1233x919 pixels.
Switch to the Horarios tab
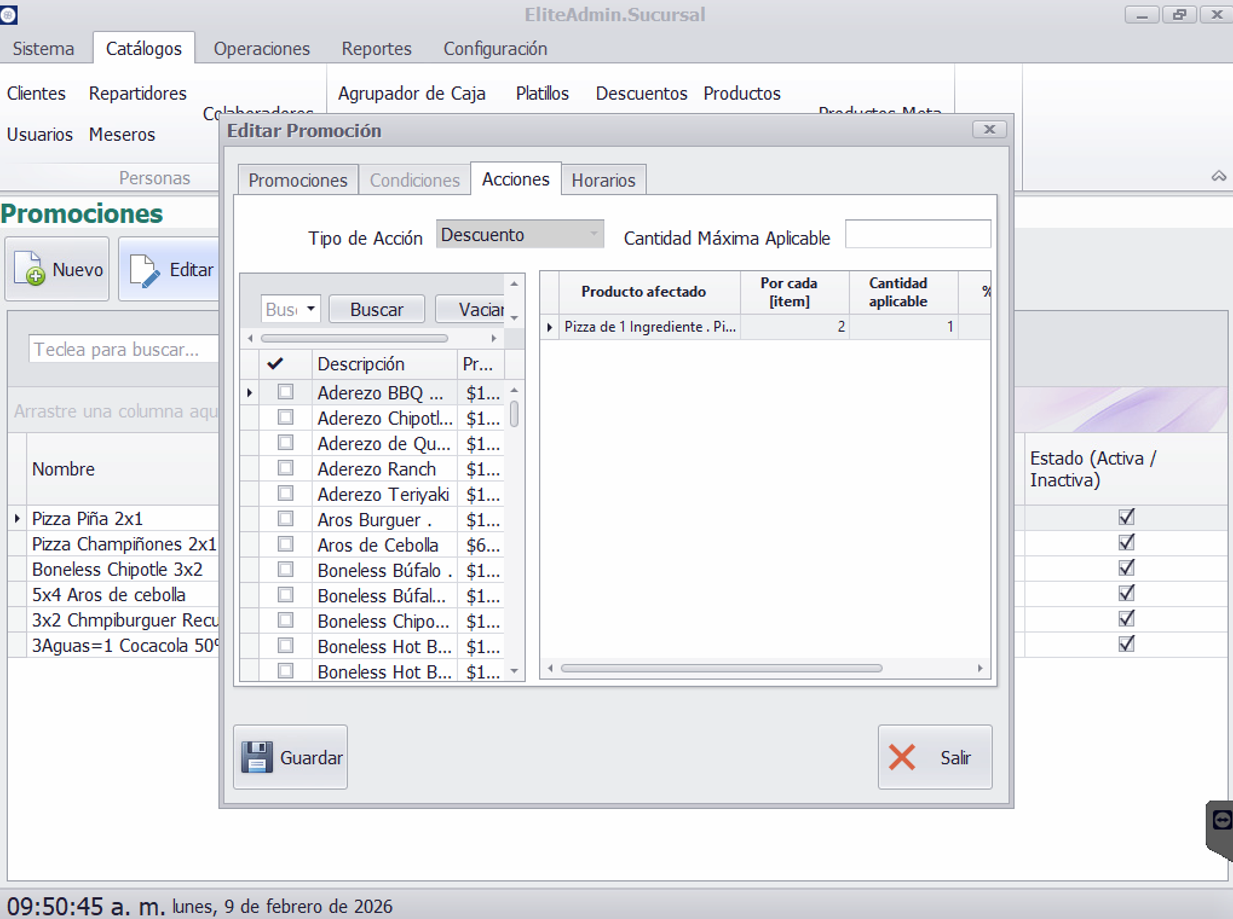(603, 180)
